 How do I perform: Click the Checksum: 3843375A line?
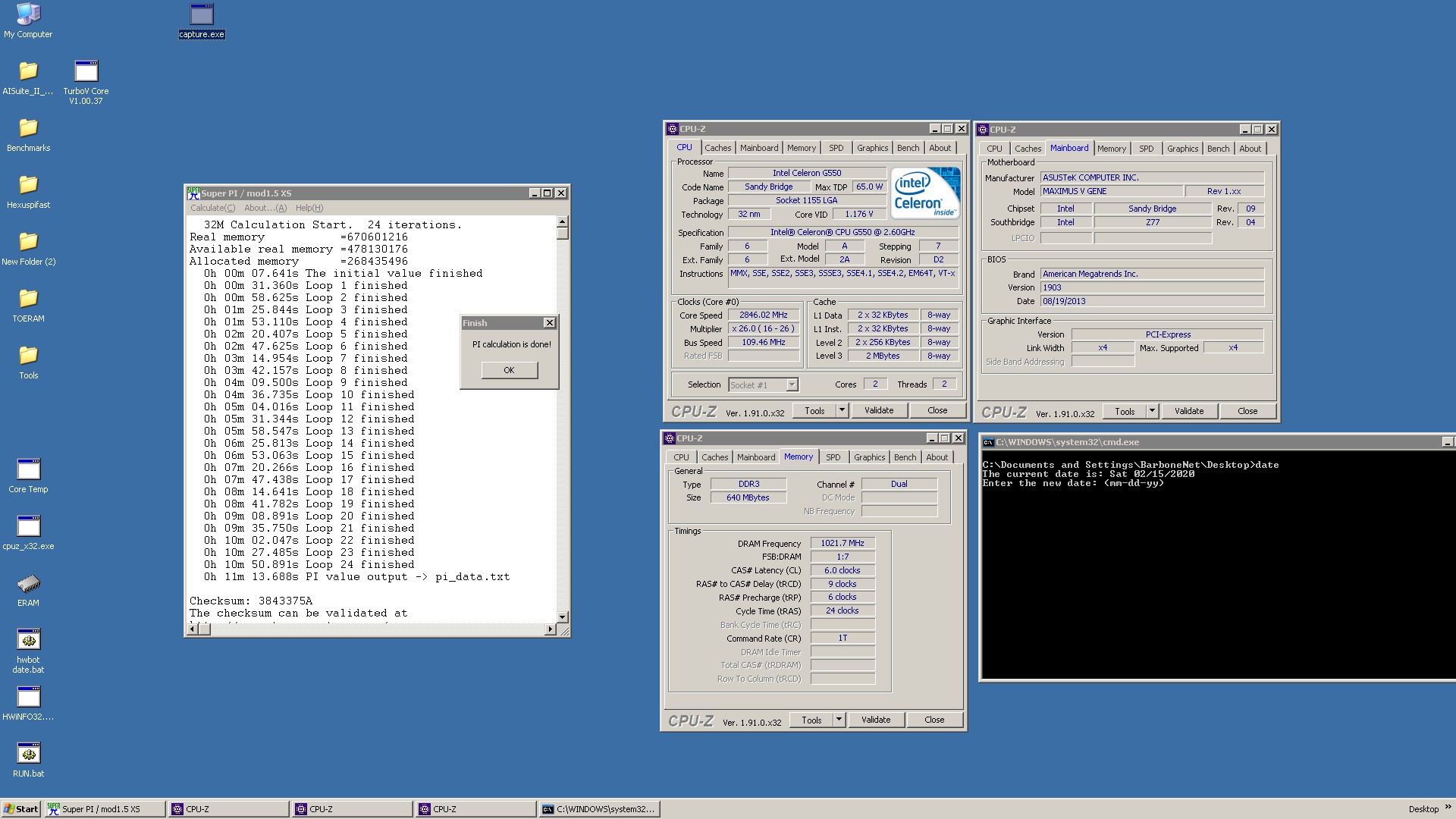tap(251, 601)
